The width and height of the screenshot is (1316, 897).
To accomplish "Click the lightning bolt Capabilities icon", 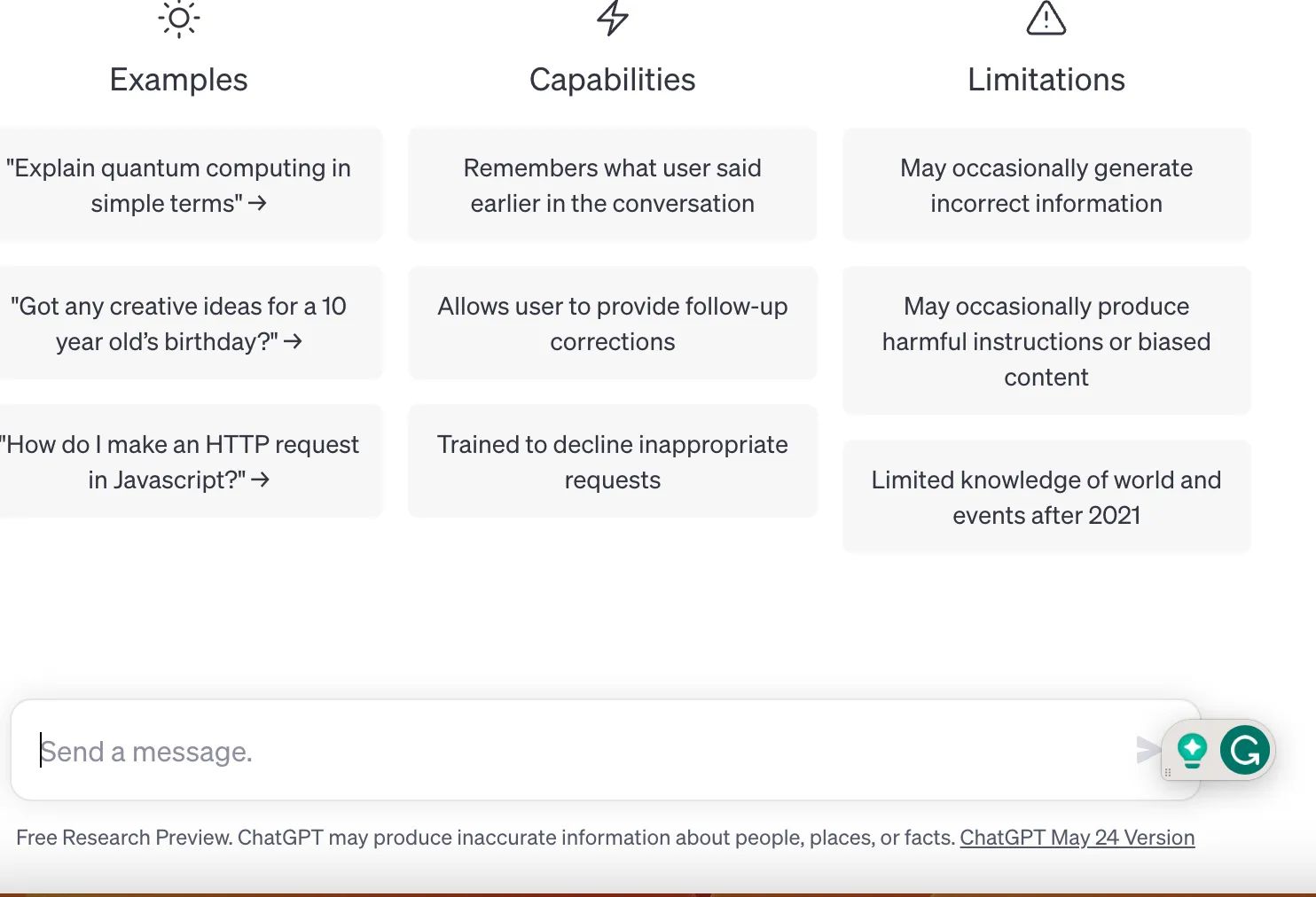I will pyautogui.click(x=612, y=19).
